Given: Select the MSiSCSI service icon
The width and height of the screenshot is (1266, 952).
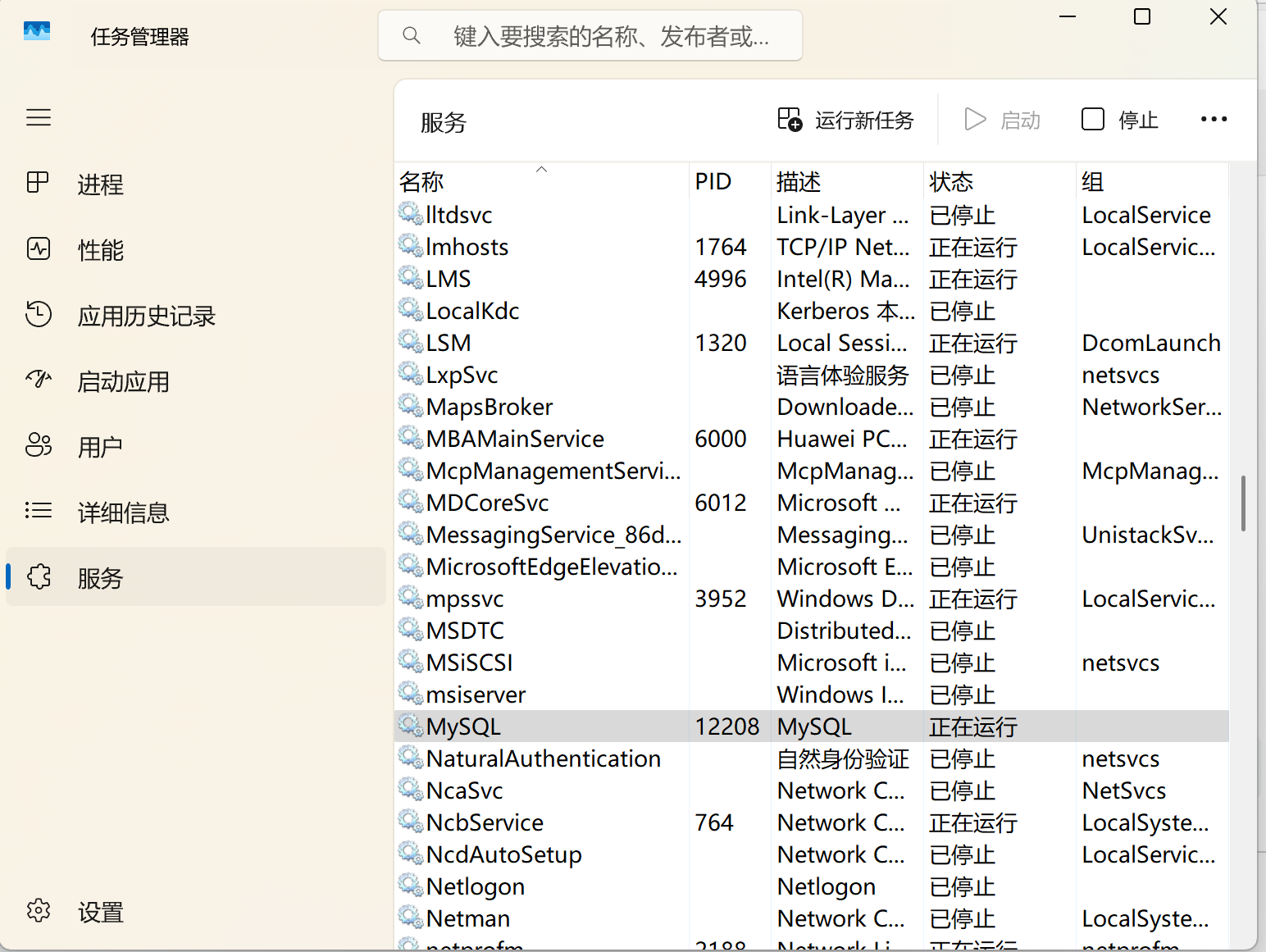Looking at the screenshot, I should tap(411, 661).
